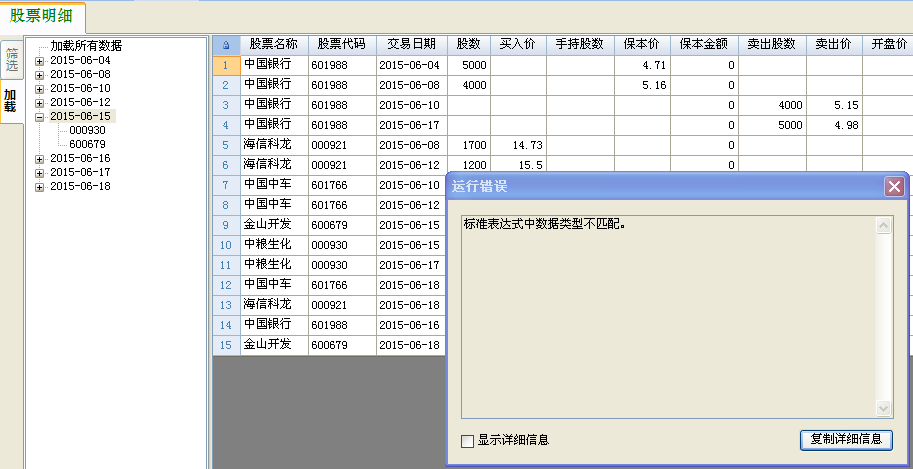
Task: Tick the 显示详细信息 checkbox
Action: tap(467, 441)
